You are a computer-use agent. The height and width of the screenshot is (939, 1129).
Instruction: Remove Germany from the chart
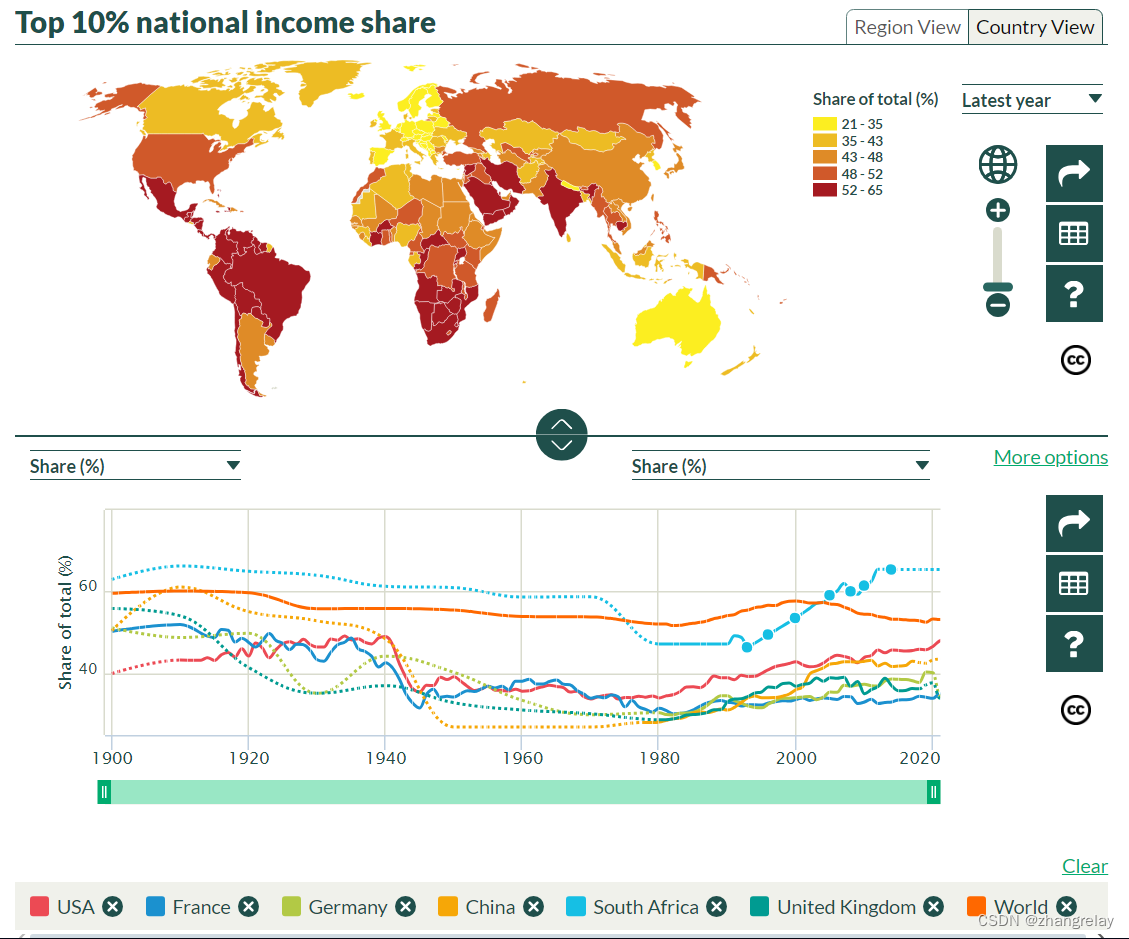(405, 907)
